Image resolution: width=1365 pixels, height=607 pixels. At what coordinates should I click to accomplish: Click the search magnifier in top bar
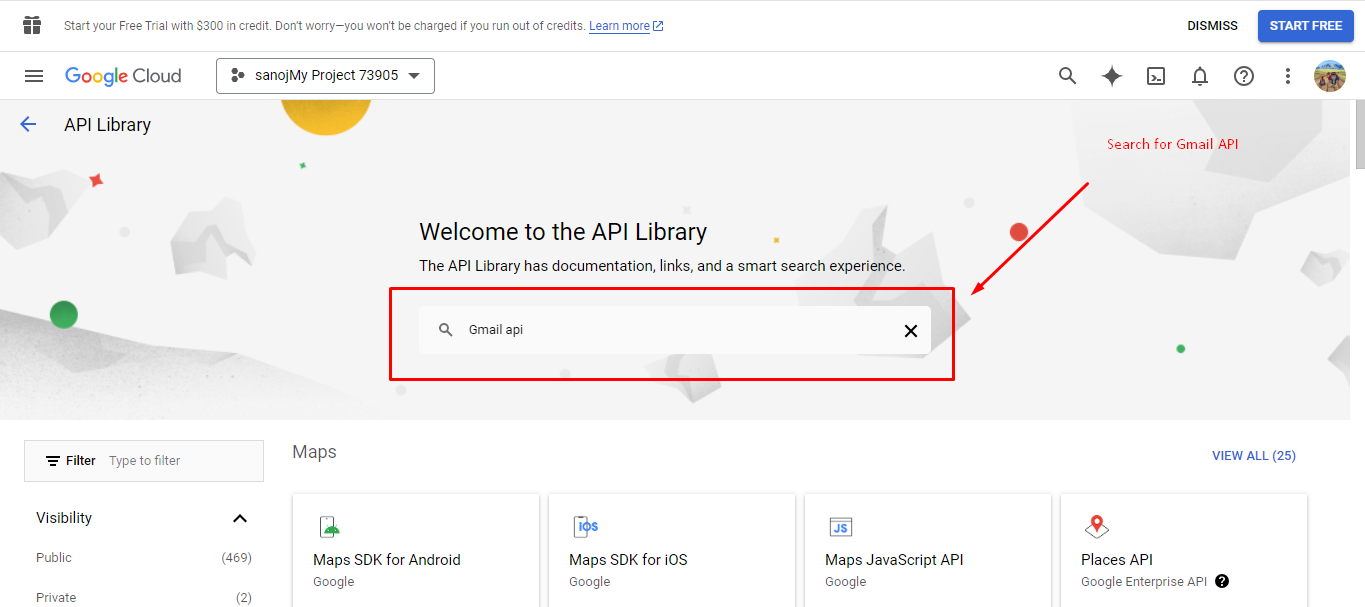point(1067,76)
